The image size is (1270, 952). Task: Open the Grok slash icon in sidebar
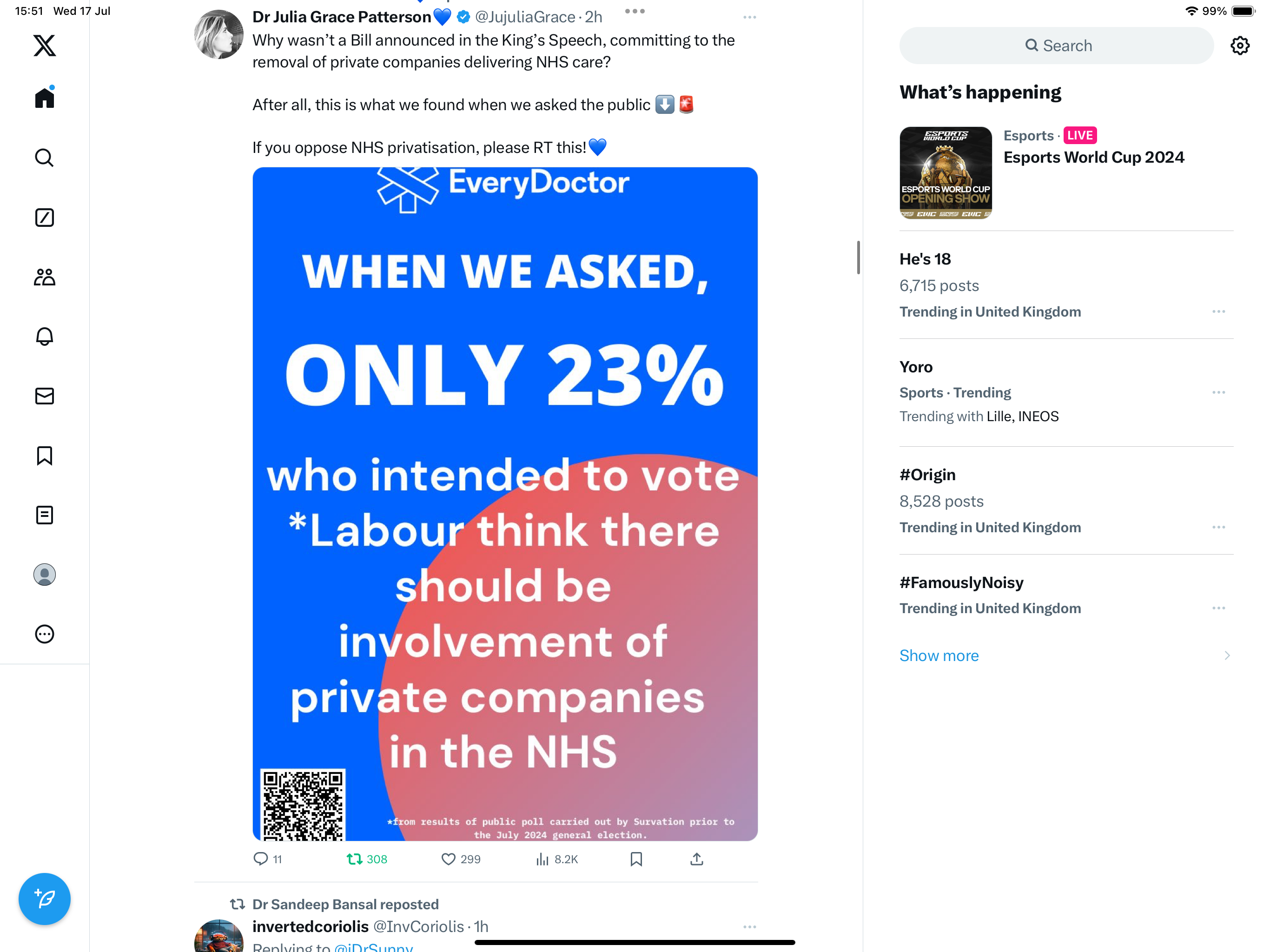pyautogui.click(x=44, y=218)
